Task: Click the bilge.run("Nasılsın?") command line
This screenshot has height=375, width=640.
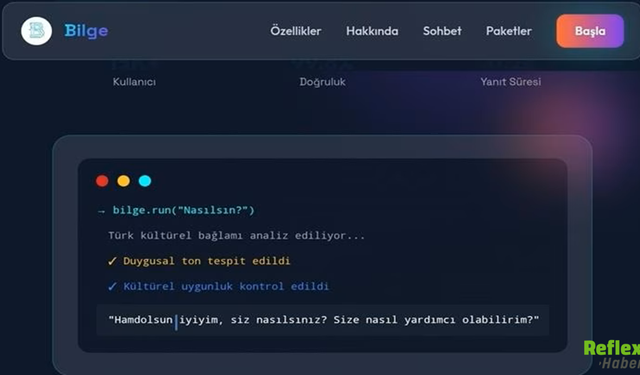Action: 183,210
